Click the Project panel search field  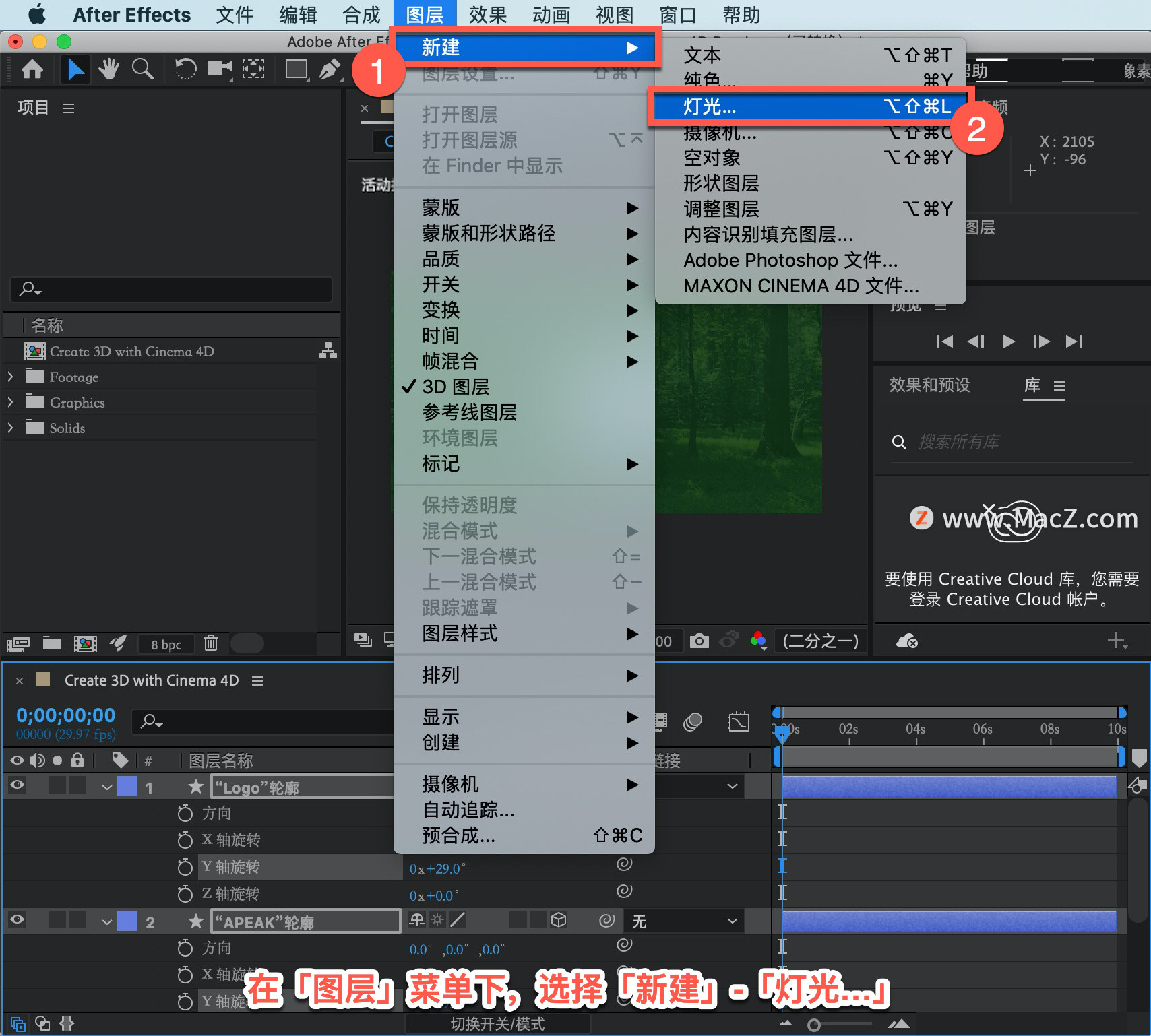point(171,290)
